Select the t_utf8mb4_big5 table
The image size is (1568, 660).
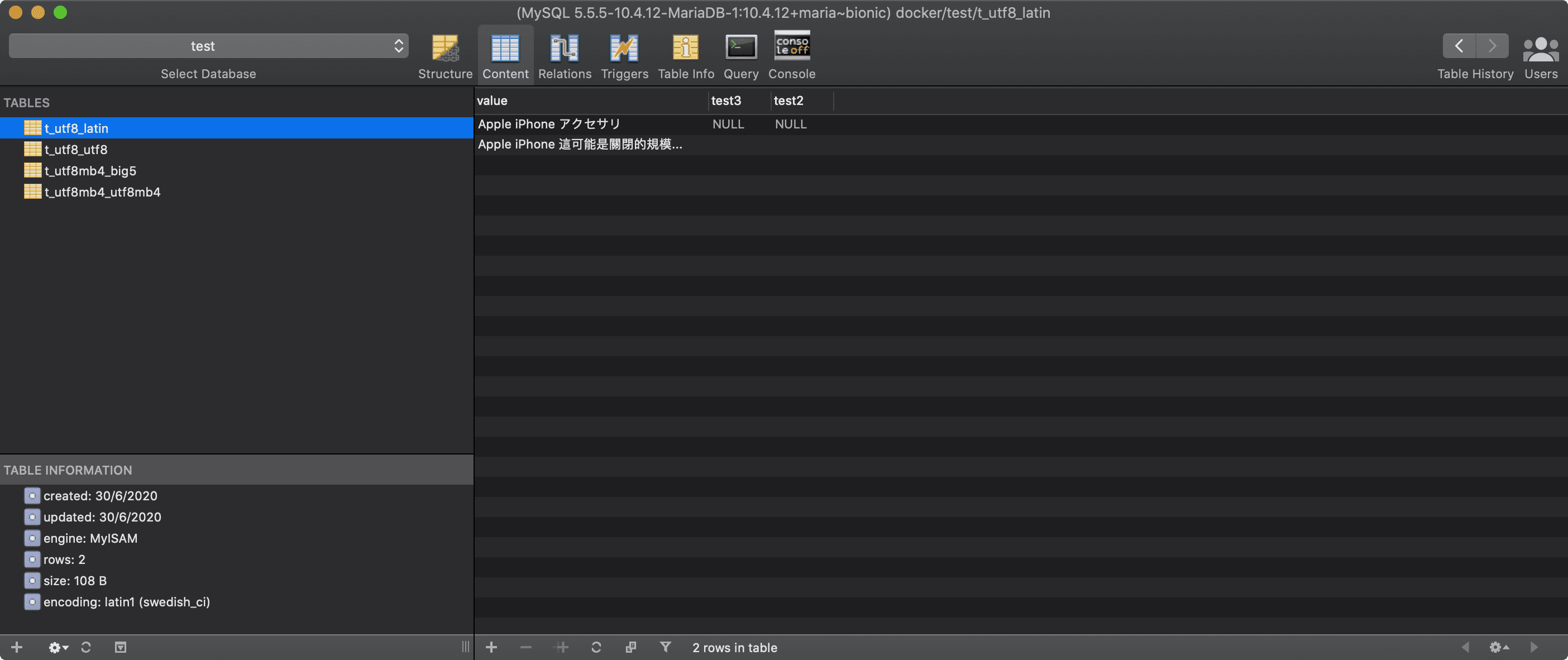pos(90,170)
